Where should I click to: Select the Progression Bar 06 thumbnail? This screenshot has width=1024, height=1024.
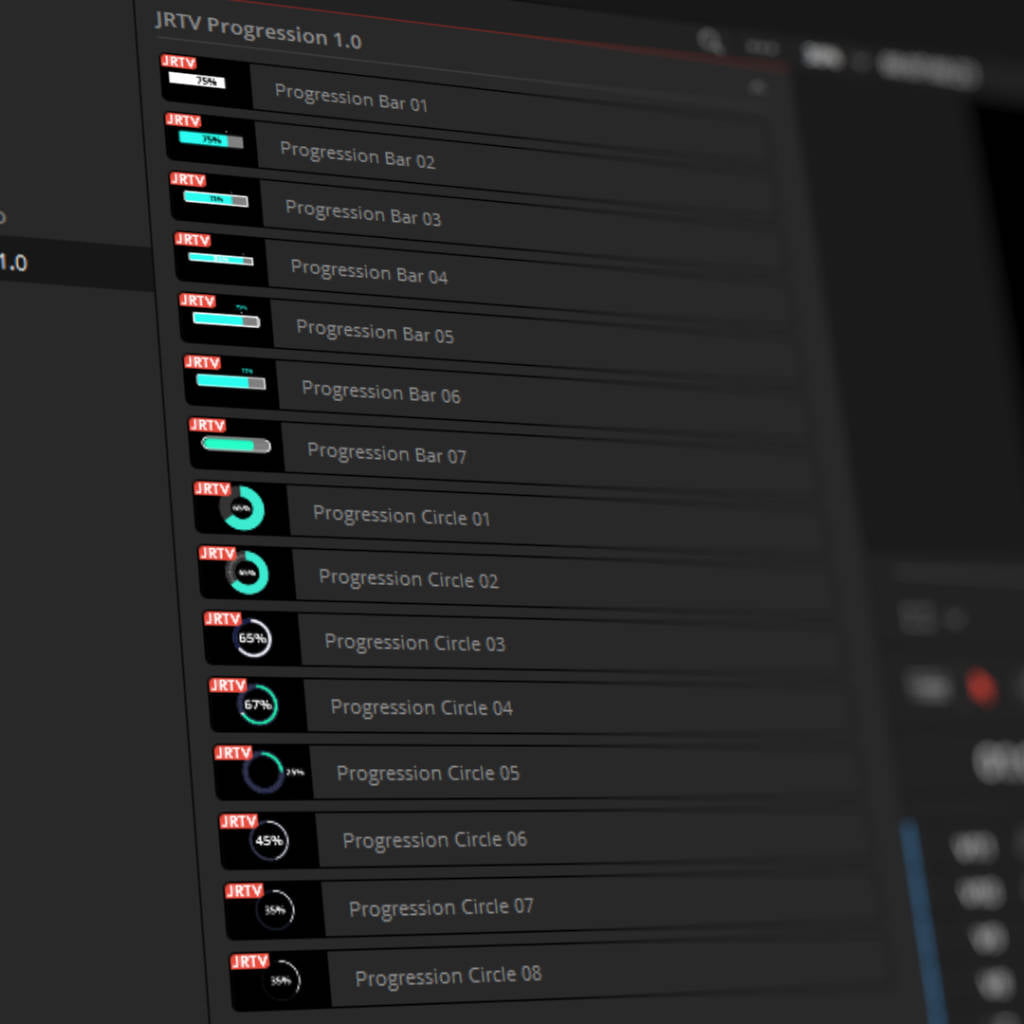[x=231, y=381]
